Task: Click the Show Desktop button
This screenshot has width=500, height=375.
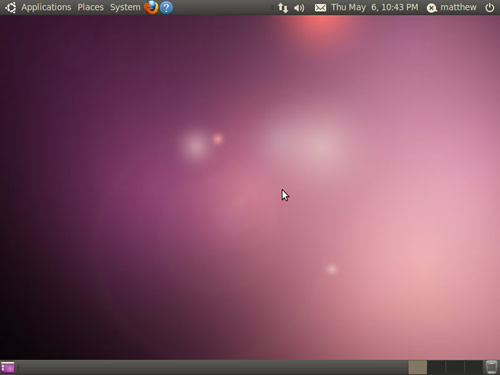Action: click(8, 367)
